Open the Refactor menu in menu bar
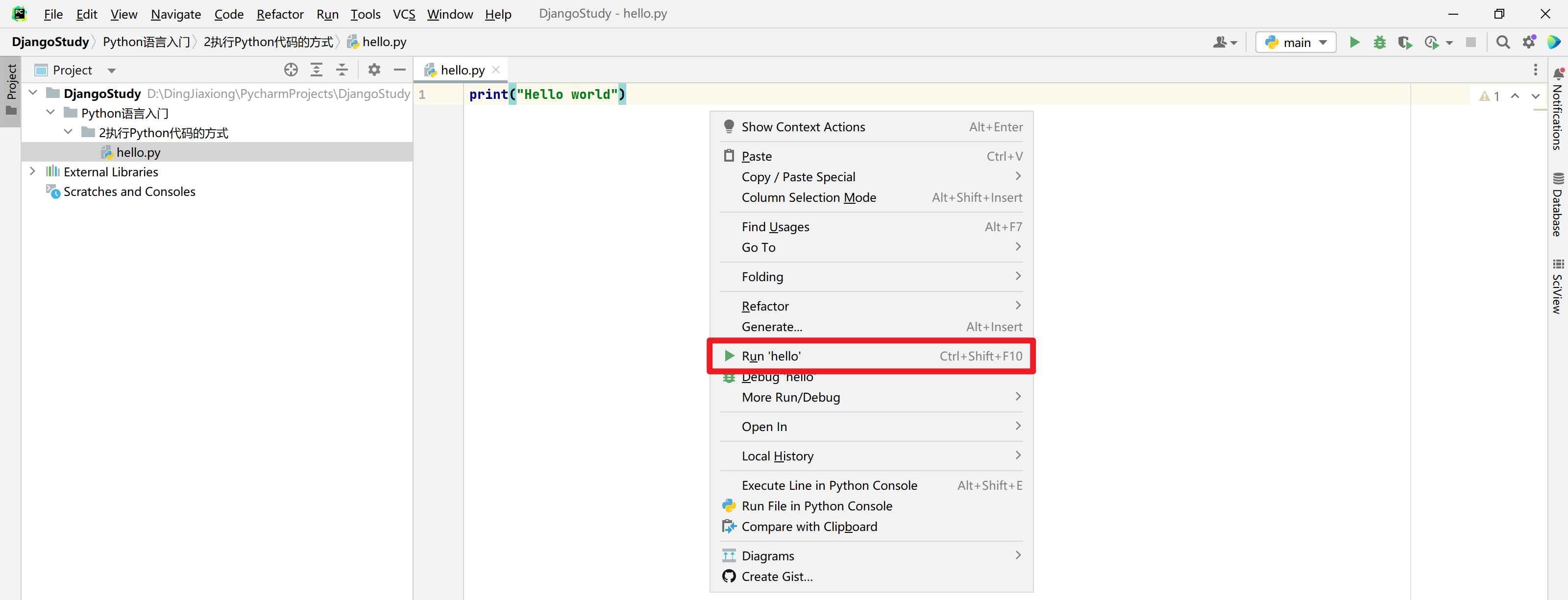This screenshot has width=1568, height=600. (x=279, y=14)
